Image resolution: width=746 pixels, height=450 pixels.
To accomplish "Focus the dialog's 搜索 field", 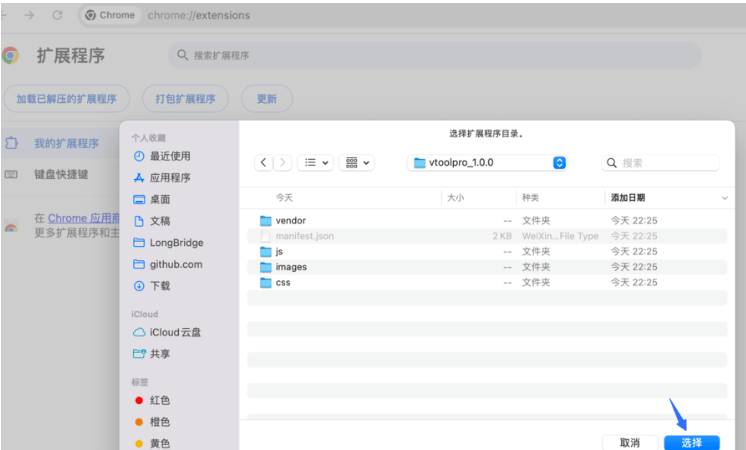I will tap(660, 163).
